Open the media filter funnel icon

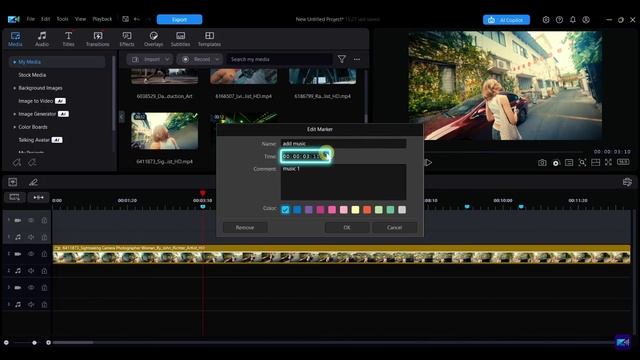click(342, 60)
